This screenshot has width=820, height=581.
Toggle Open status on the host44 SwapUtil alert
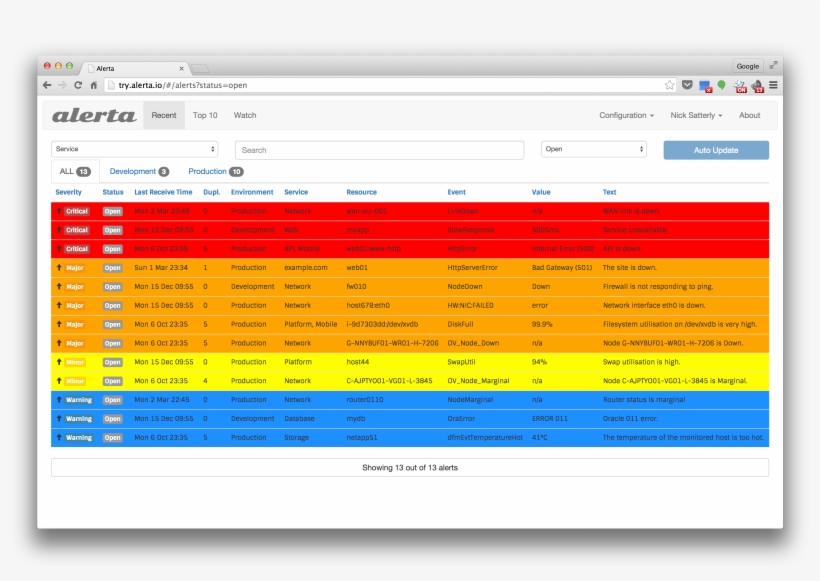113,361
